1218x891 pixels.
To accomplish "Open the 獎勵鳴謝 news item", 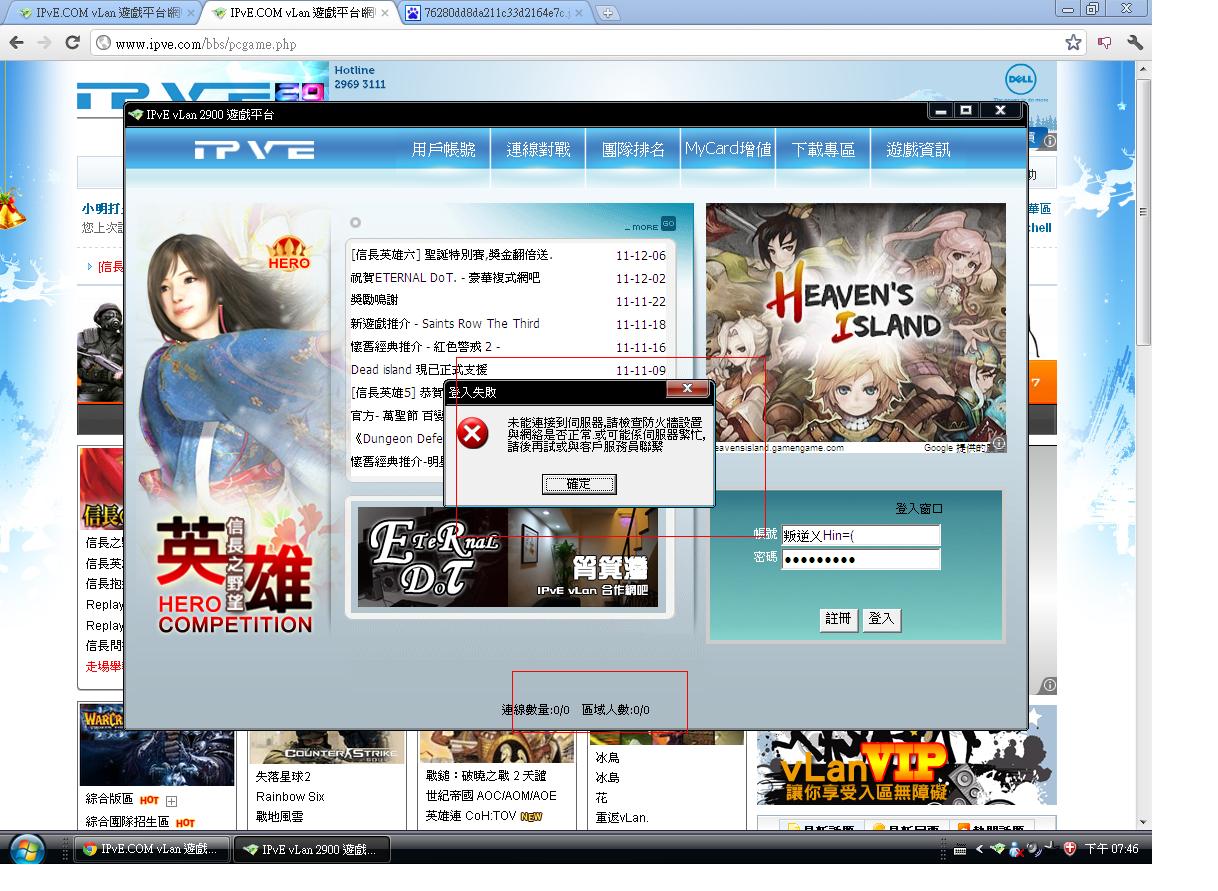I will [374, 301].
